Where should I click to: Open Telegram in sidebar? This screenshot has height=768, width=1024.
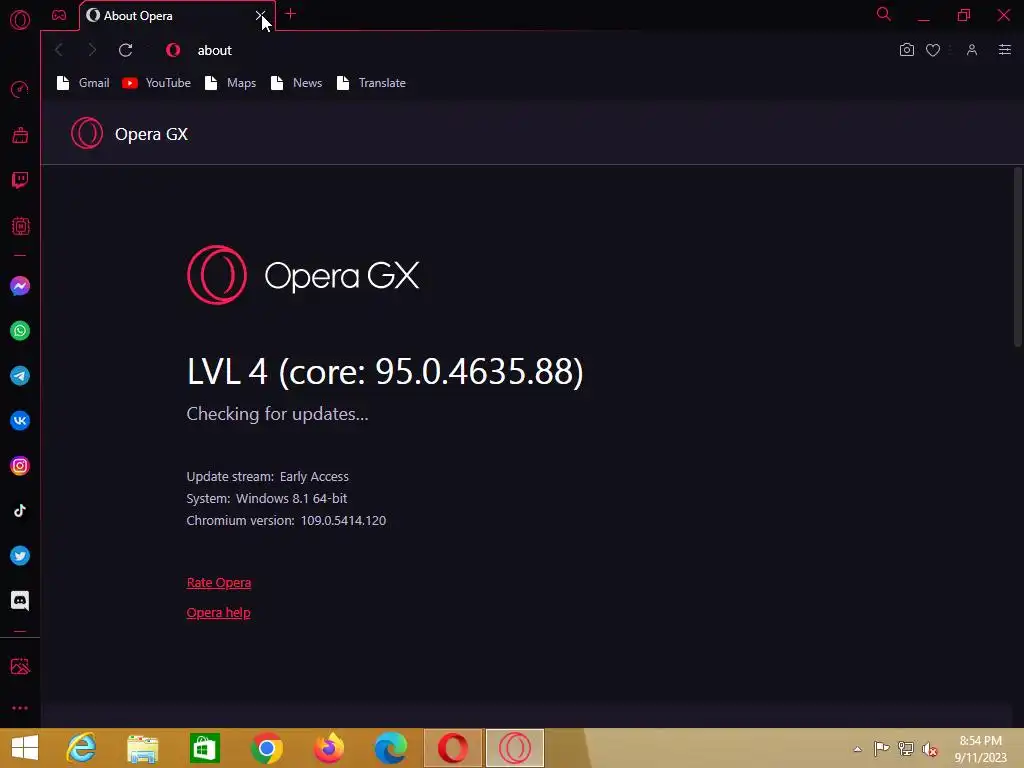[x=20, y=376]
